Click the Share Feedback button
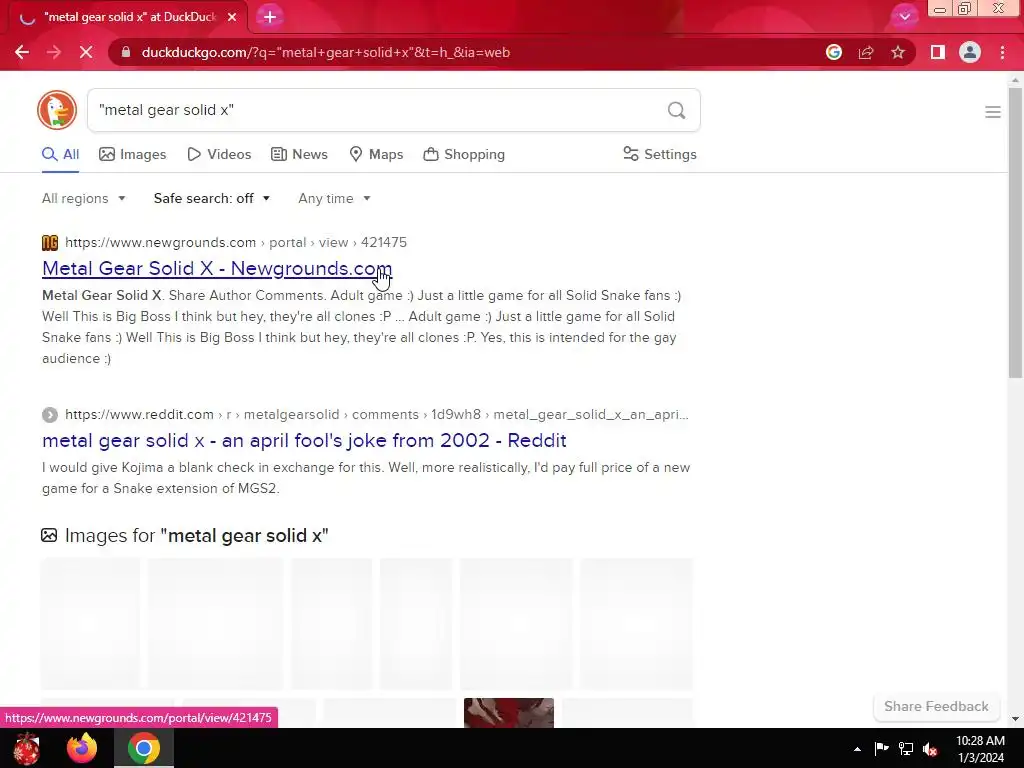 936,707
